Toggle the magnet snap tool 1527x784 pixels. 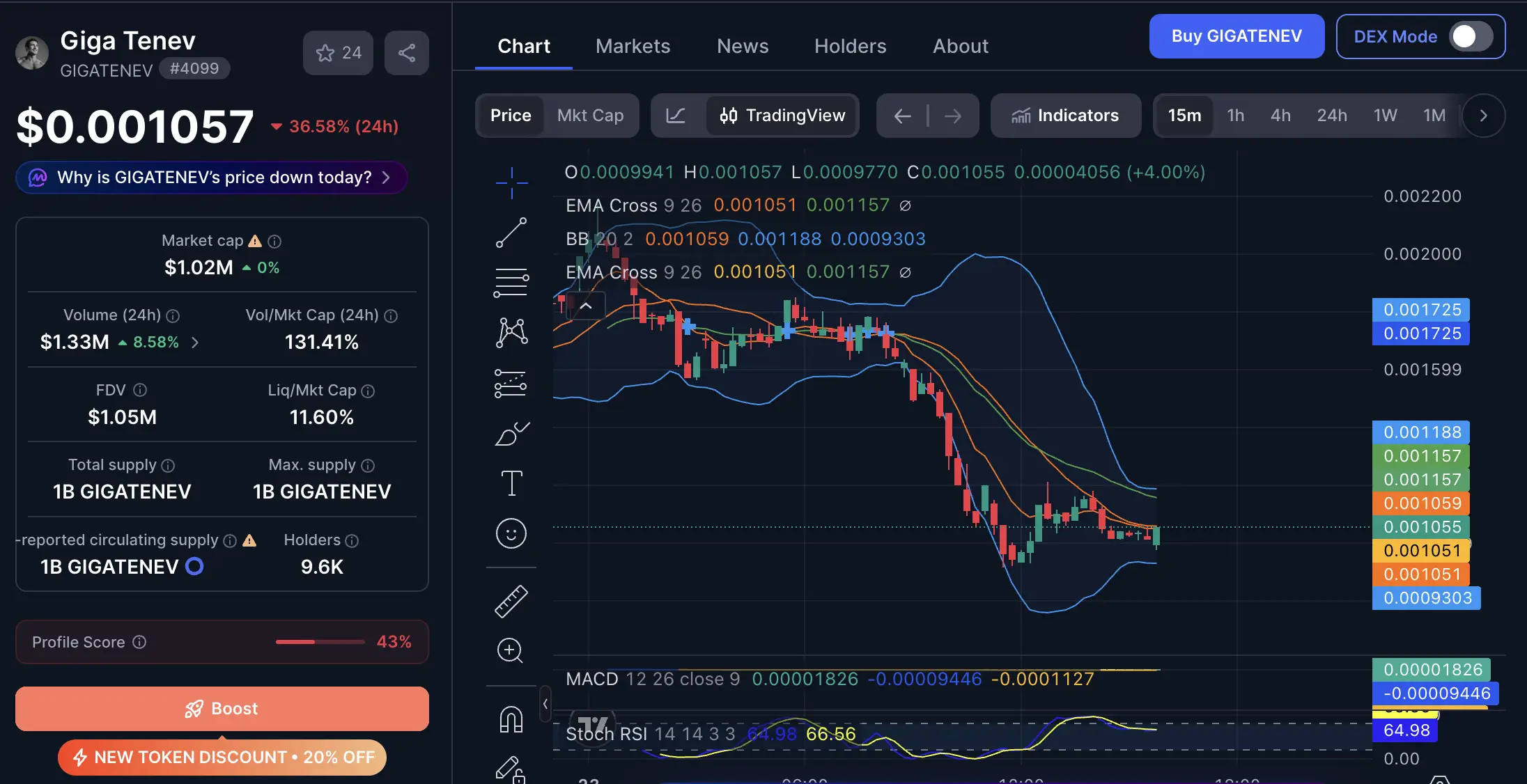(x=511, y=719)
